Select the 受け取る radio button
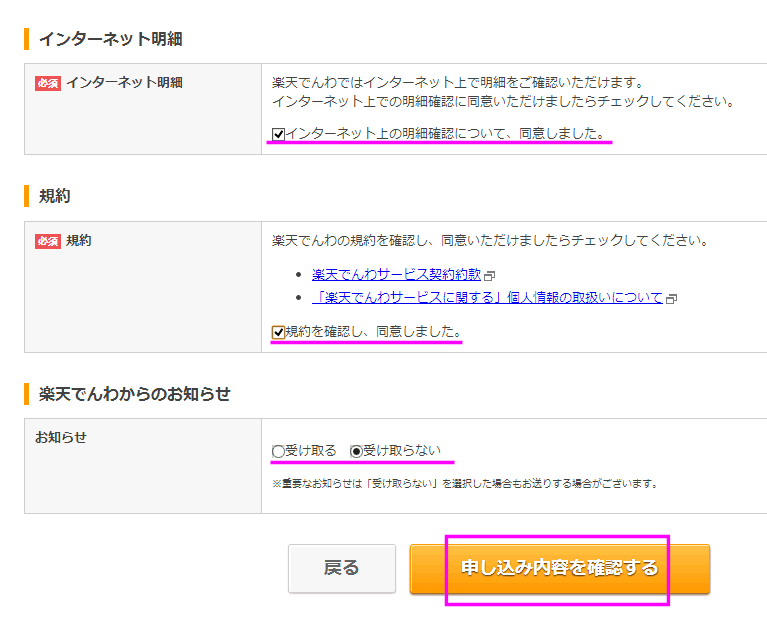Viewport: 767px width, 622px height. tap(278, 452)
